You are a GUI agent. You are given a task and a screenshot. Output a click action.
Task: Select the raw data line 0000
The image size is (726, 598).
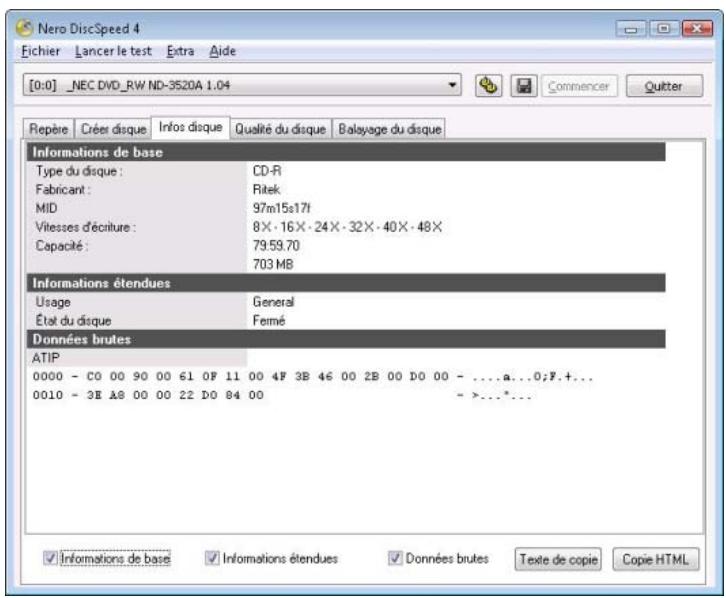point(313,376)
